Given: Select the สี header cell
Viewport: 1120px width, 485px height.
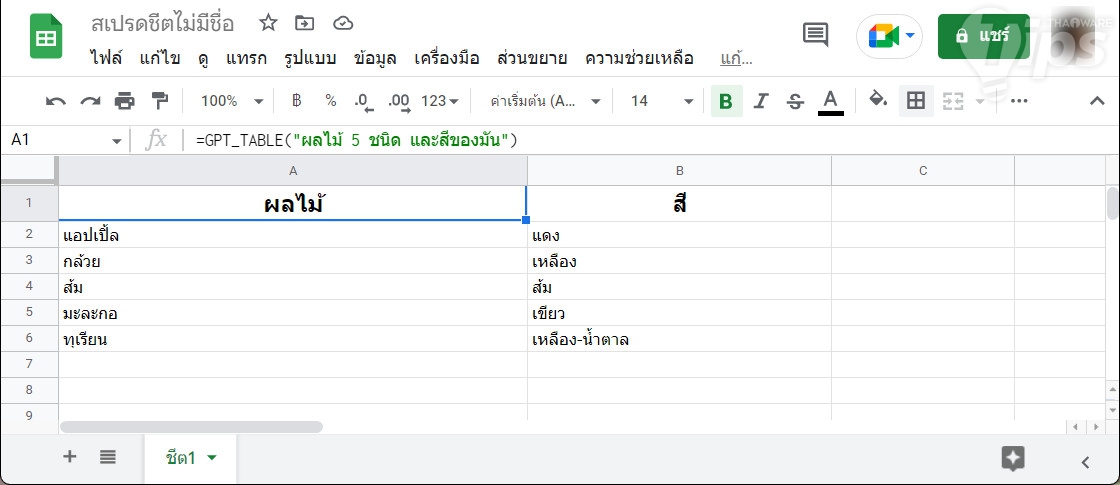Looking at the screenshot, I should pyautogui.click(x=679, y=204).
